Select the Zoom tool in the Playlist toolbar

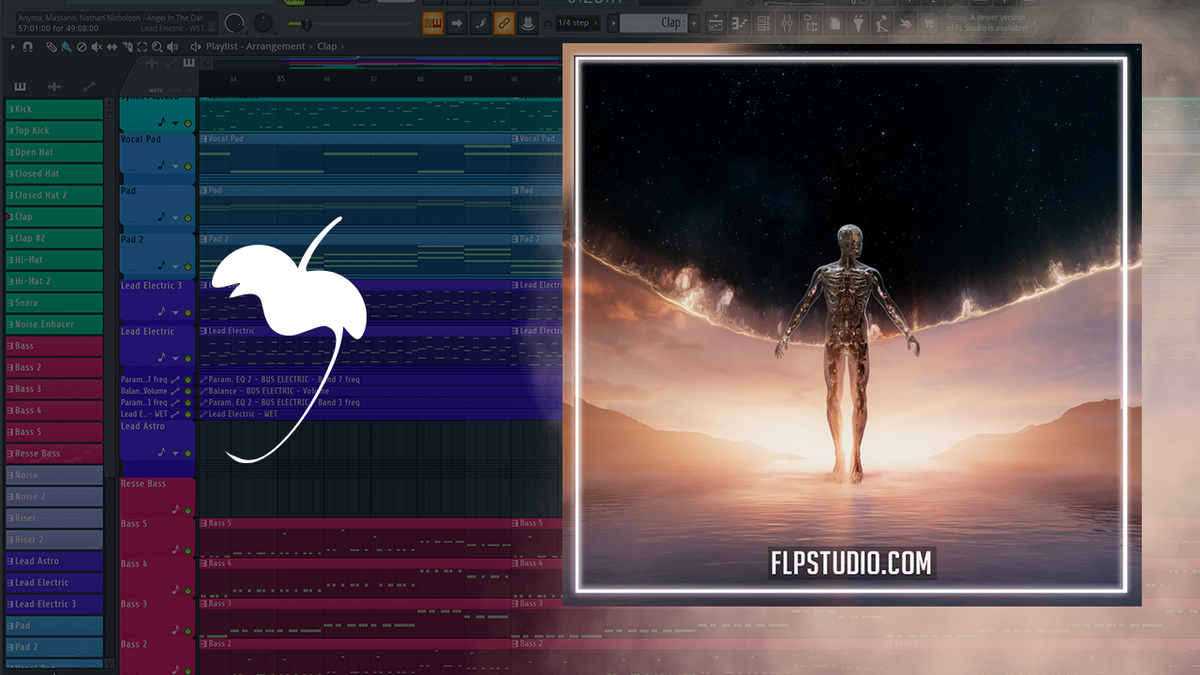[x=157, y=47]
